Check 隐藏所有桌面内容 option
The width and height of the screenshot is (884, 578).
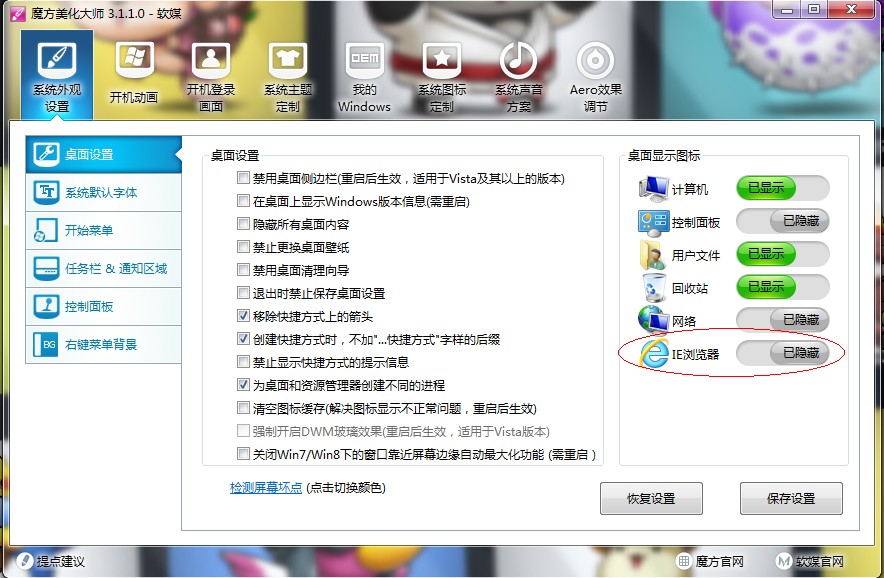243,224
